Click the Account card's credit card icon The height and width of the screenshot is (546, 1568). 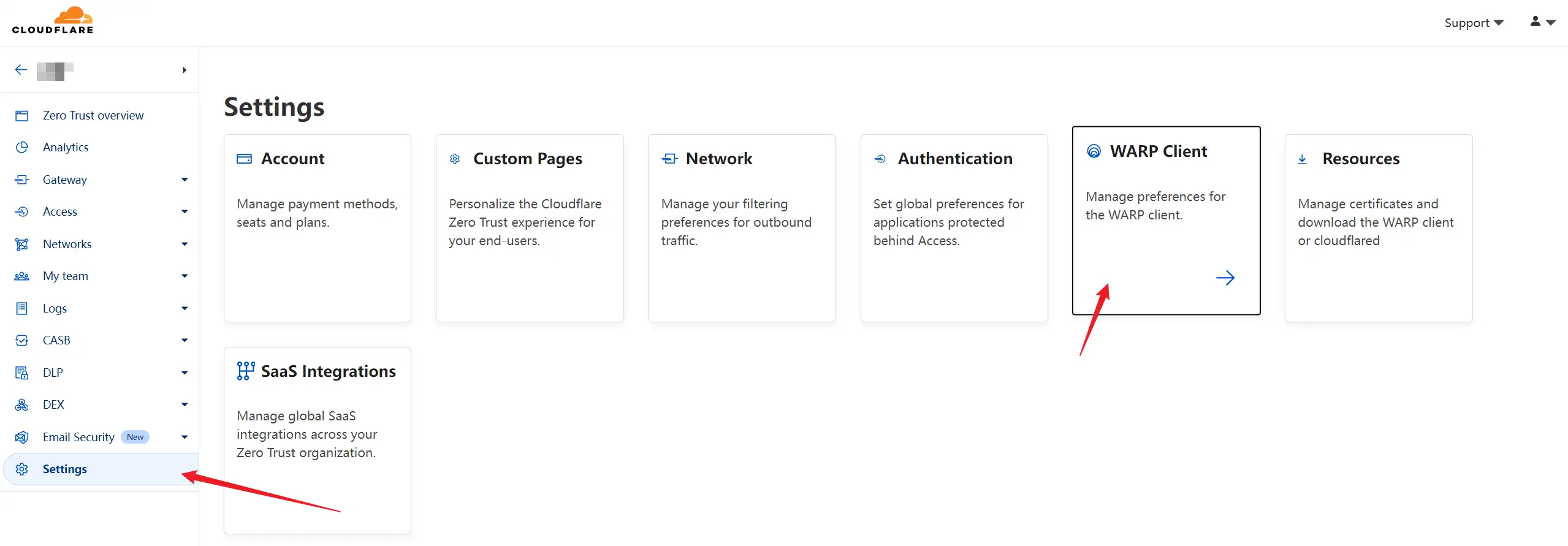245,159
